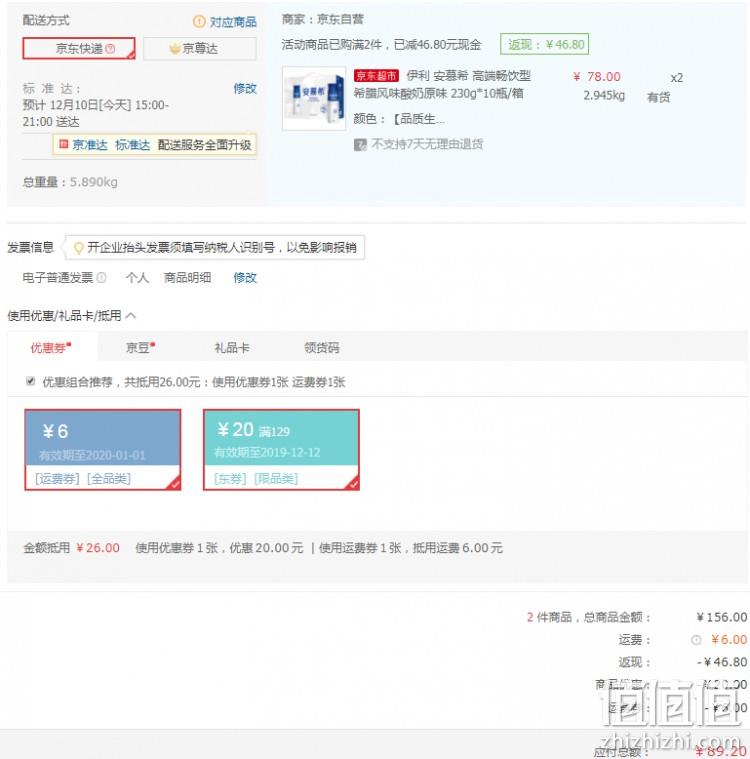Switch to 礼品卡 tab
750x759 pixels.
click(232, 348)
